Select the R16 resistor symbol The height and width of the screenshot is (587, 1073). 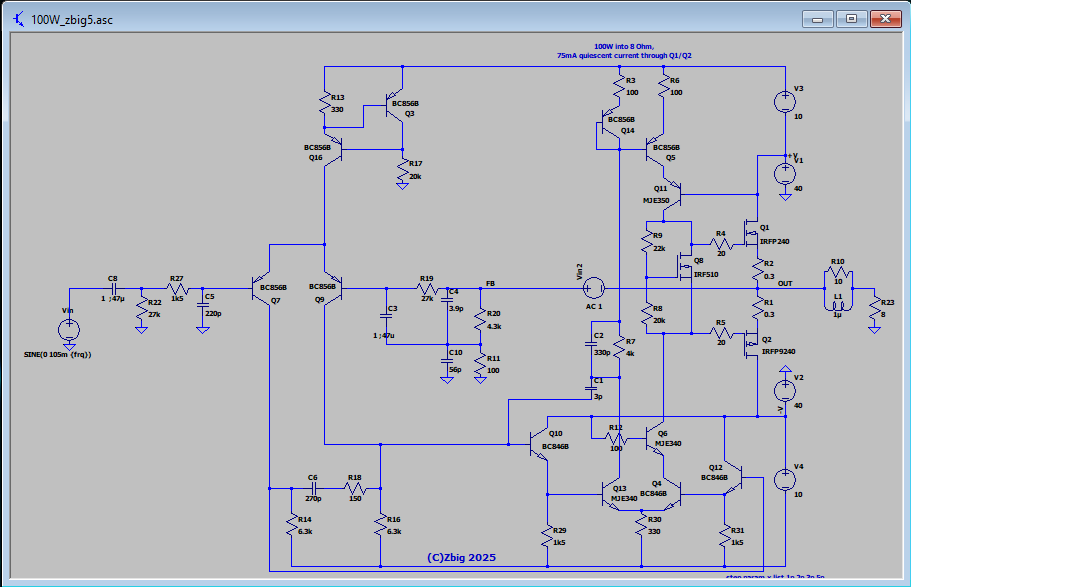pyautogui.click(x=380, y=527)
